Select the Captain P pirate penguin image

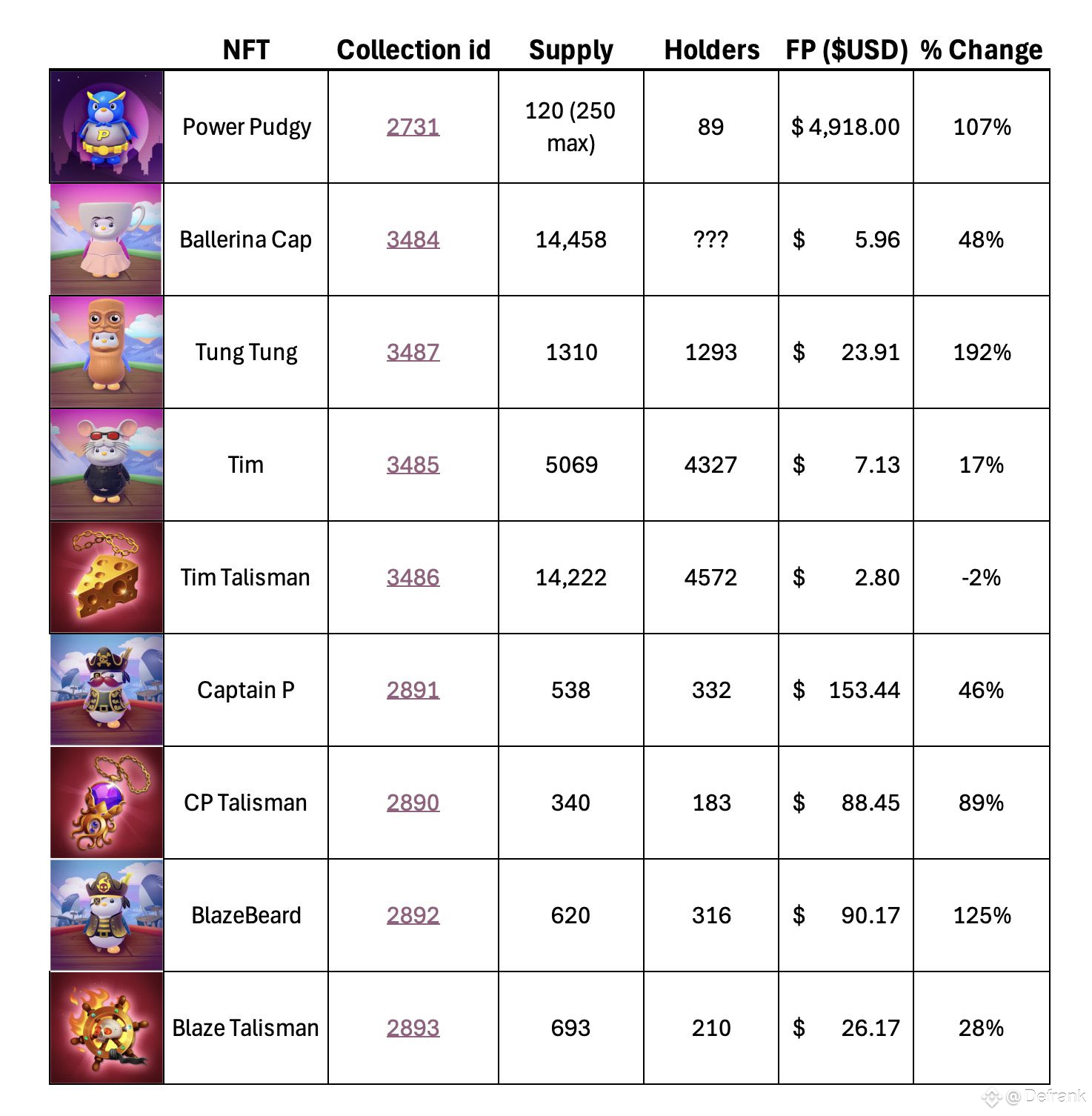click(107, 690)
